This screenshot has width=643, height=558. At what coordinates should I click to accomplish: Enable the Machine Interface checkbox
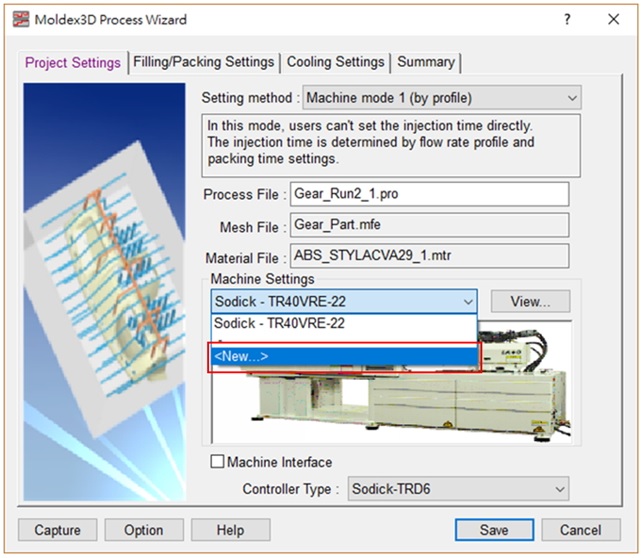(217, 461)
